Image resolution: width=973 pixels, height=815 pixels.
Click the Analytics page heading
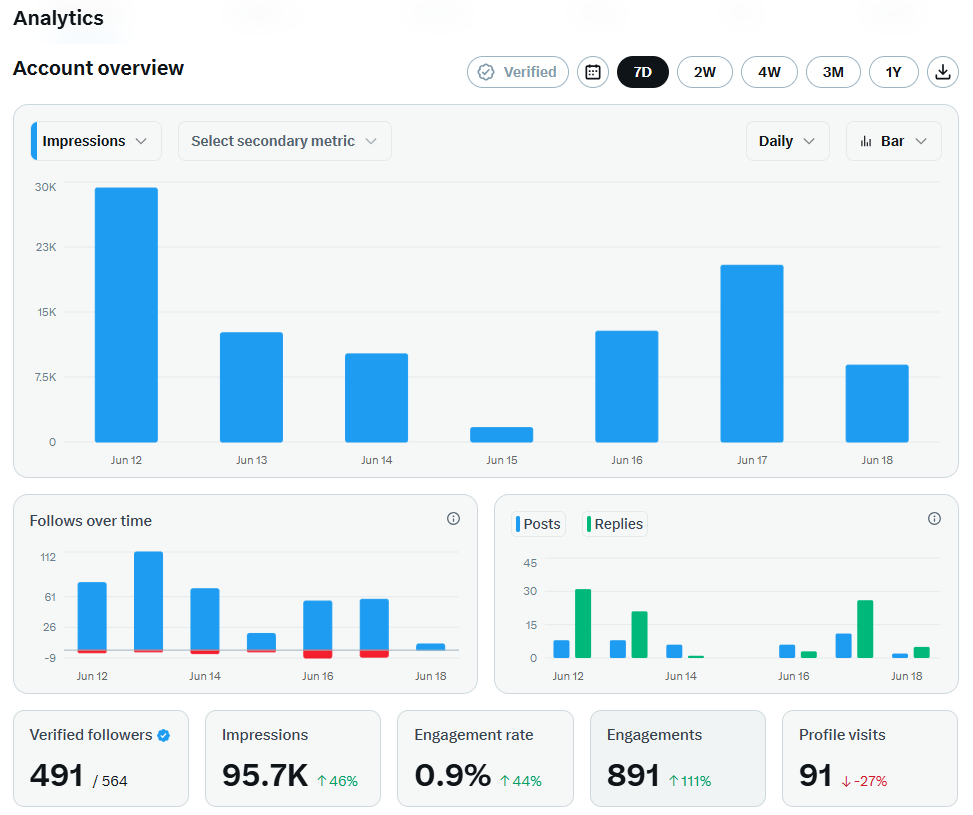58,18
